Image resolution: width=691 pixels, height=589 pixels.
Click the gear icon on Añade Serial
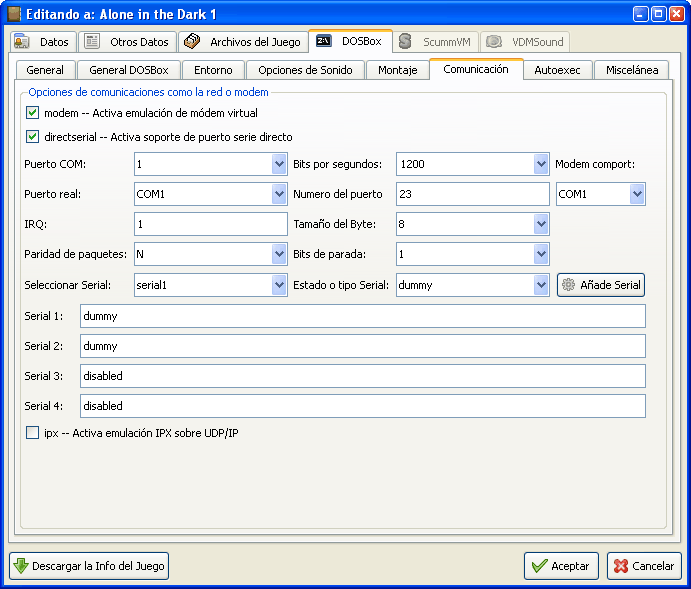click(568, 285)
